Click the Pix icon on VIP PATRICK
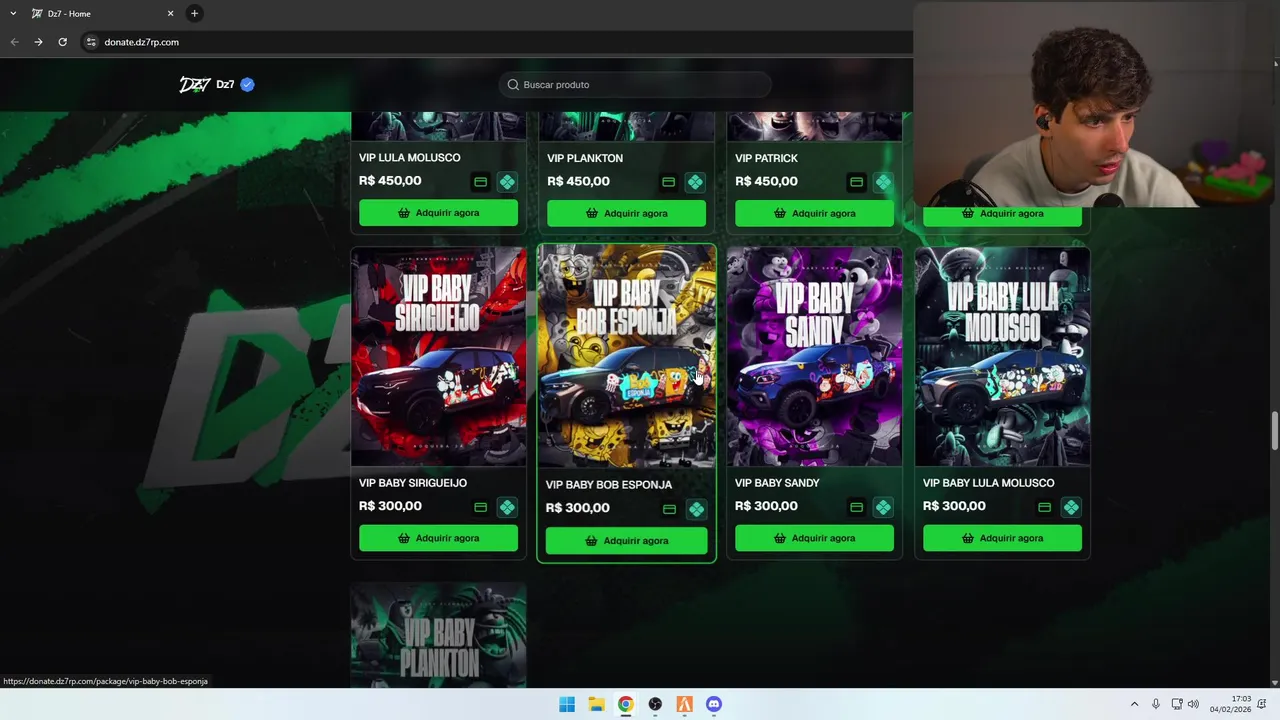The height and width of the screenshot is (720, 1280). tap(883, 182)
